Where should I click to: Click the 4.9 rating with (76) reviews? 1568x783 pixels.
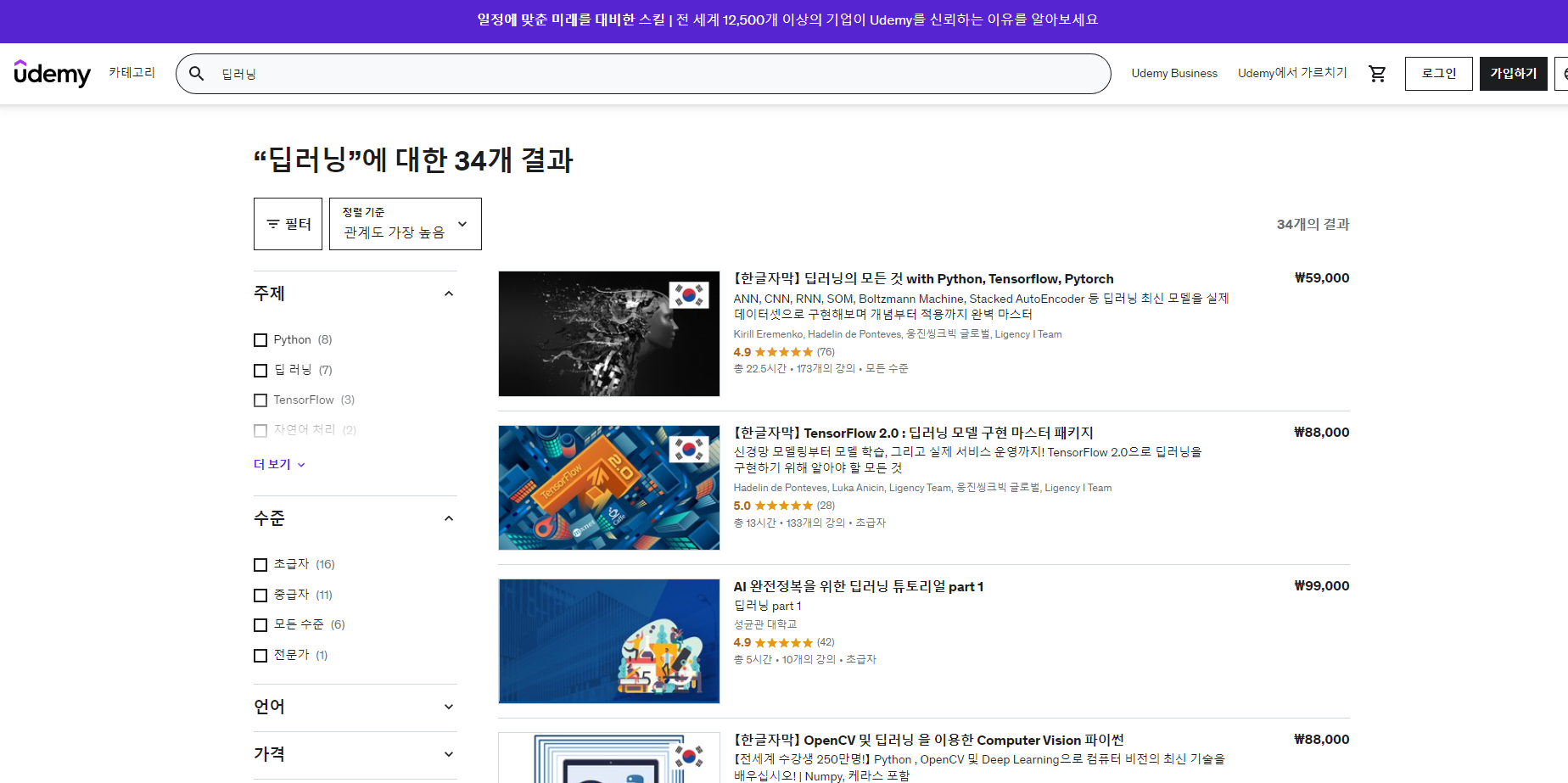click(784, 352)
